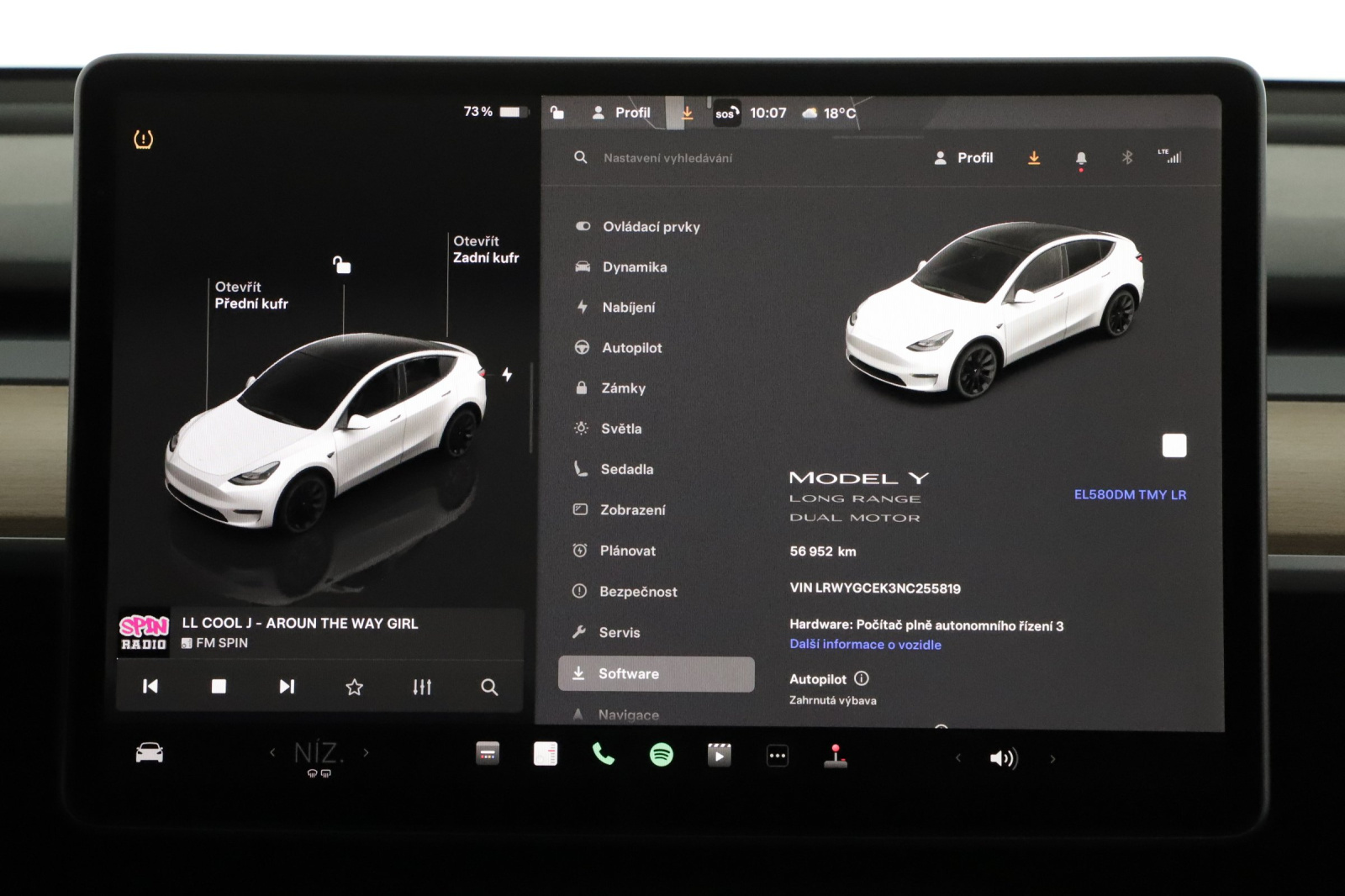Open the Phone app
Viewport: 1345px width, 896px height.
(604, 754)
